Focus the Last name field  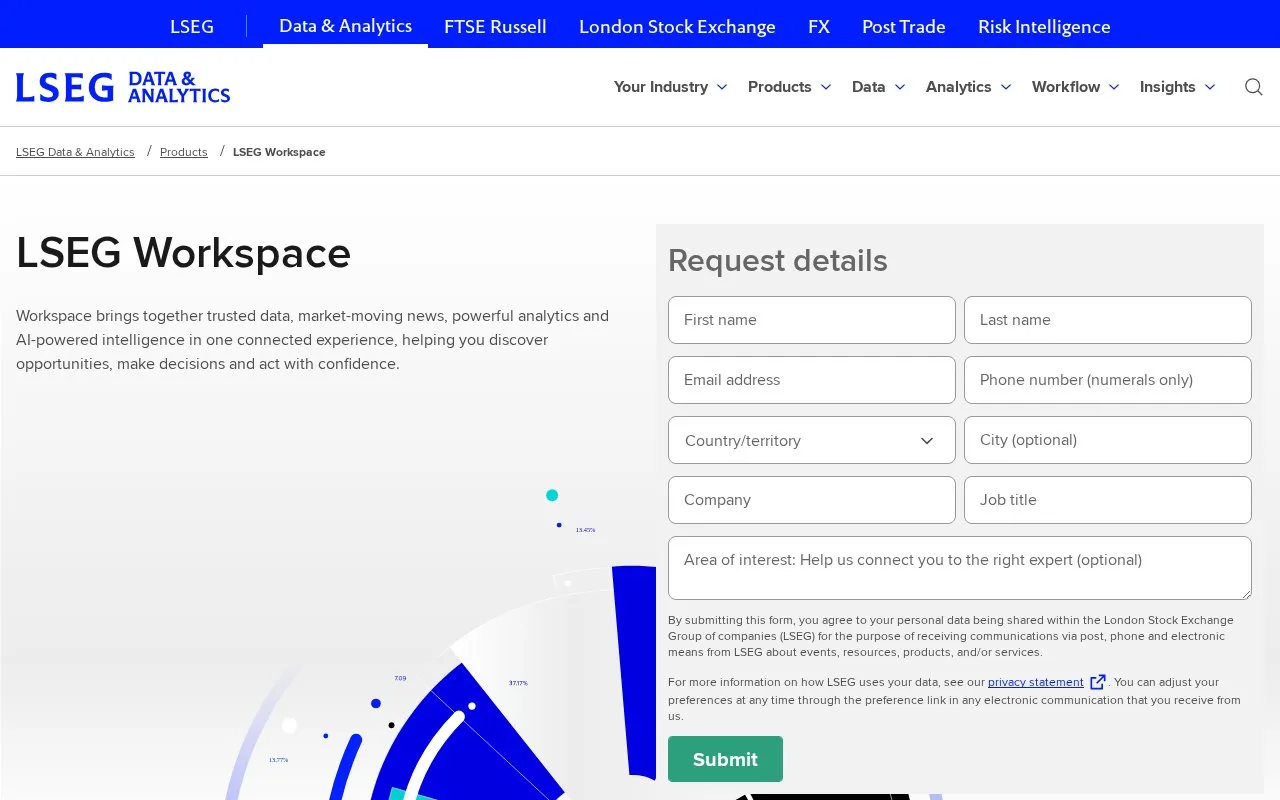point(1107,320)
